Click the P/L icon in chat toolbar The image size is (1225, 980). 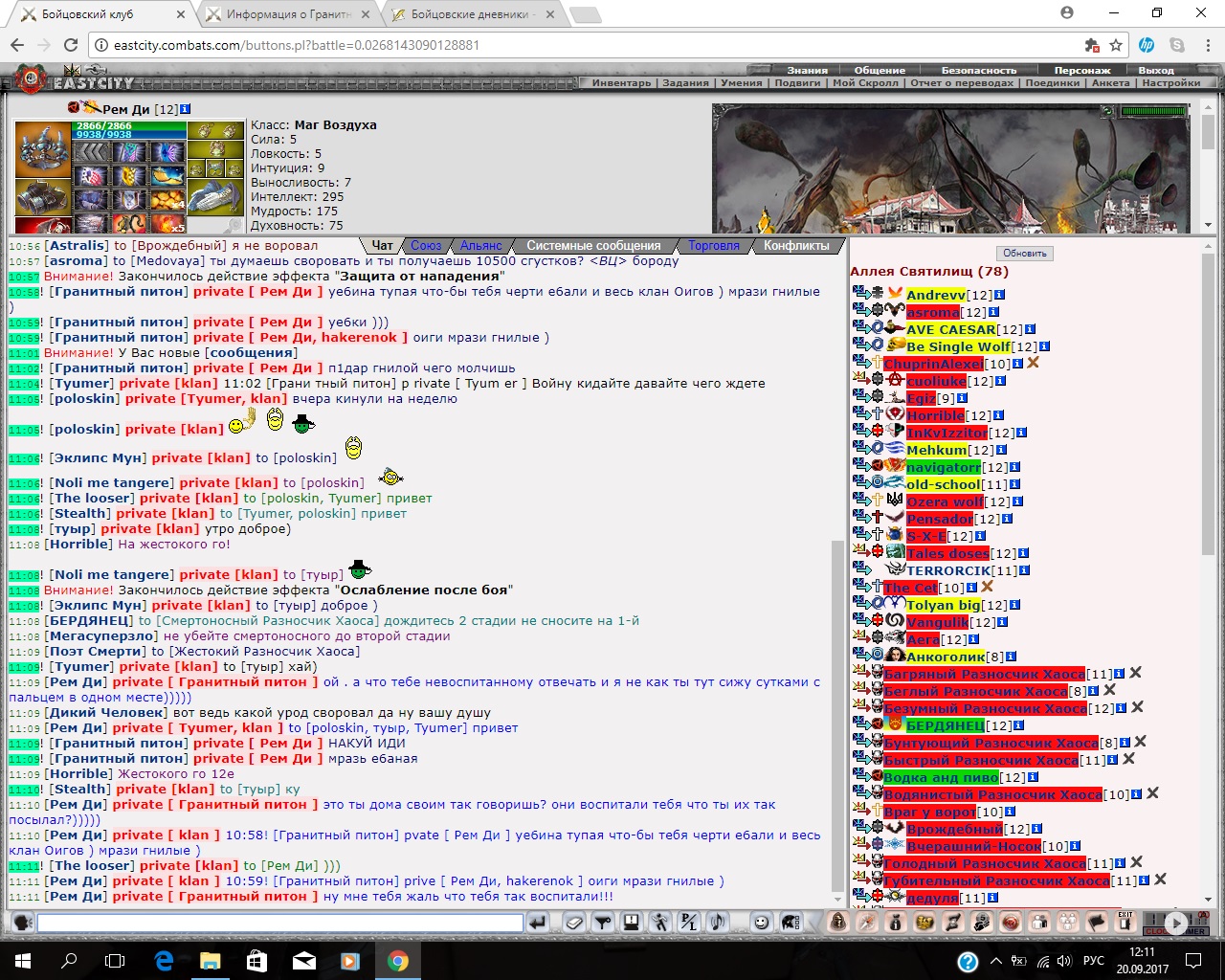[689, 924]
